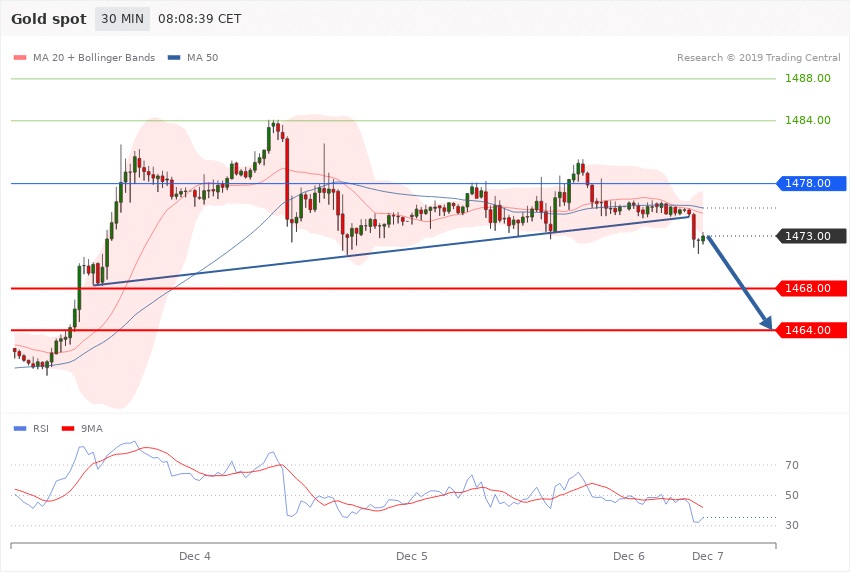Click the green 1484.00 resistance label

click(x=808, y=121)
